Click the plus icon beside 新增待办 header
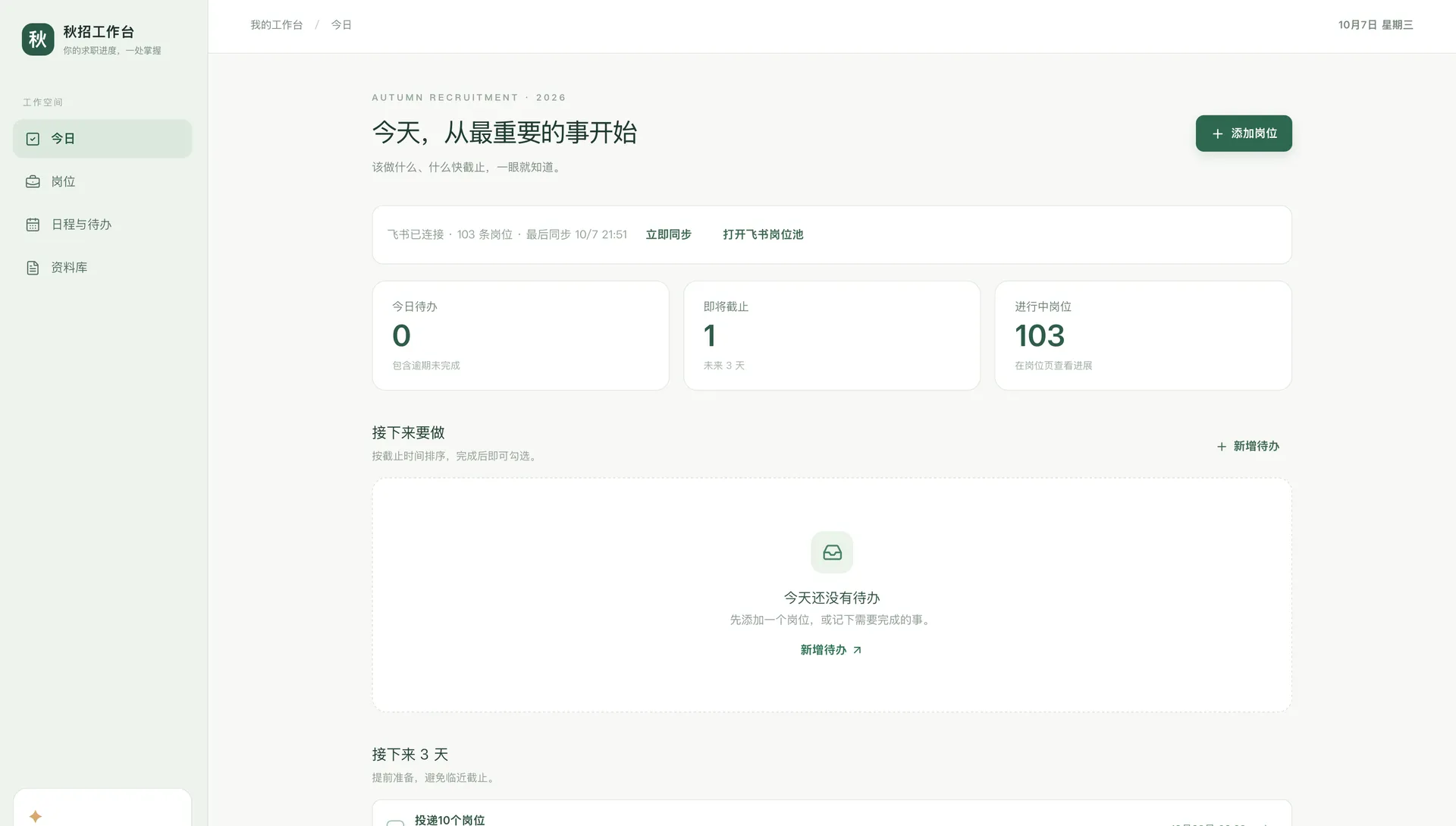The image size is (1456, 826). pyautogui.click(x=1221, y=447)
